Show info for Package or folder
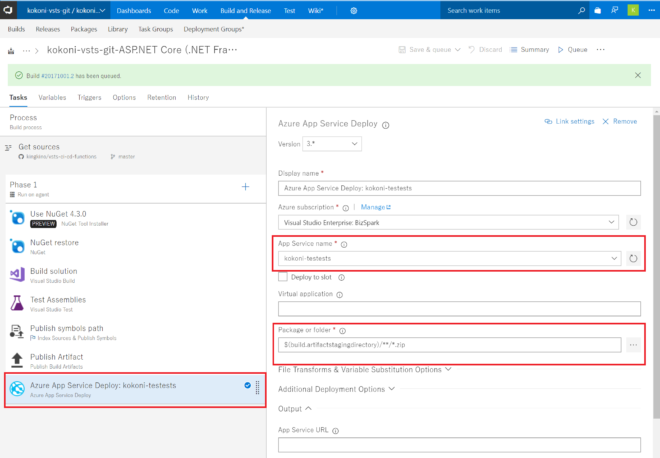660x458 pixels. tap(343, 331)
